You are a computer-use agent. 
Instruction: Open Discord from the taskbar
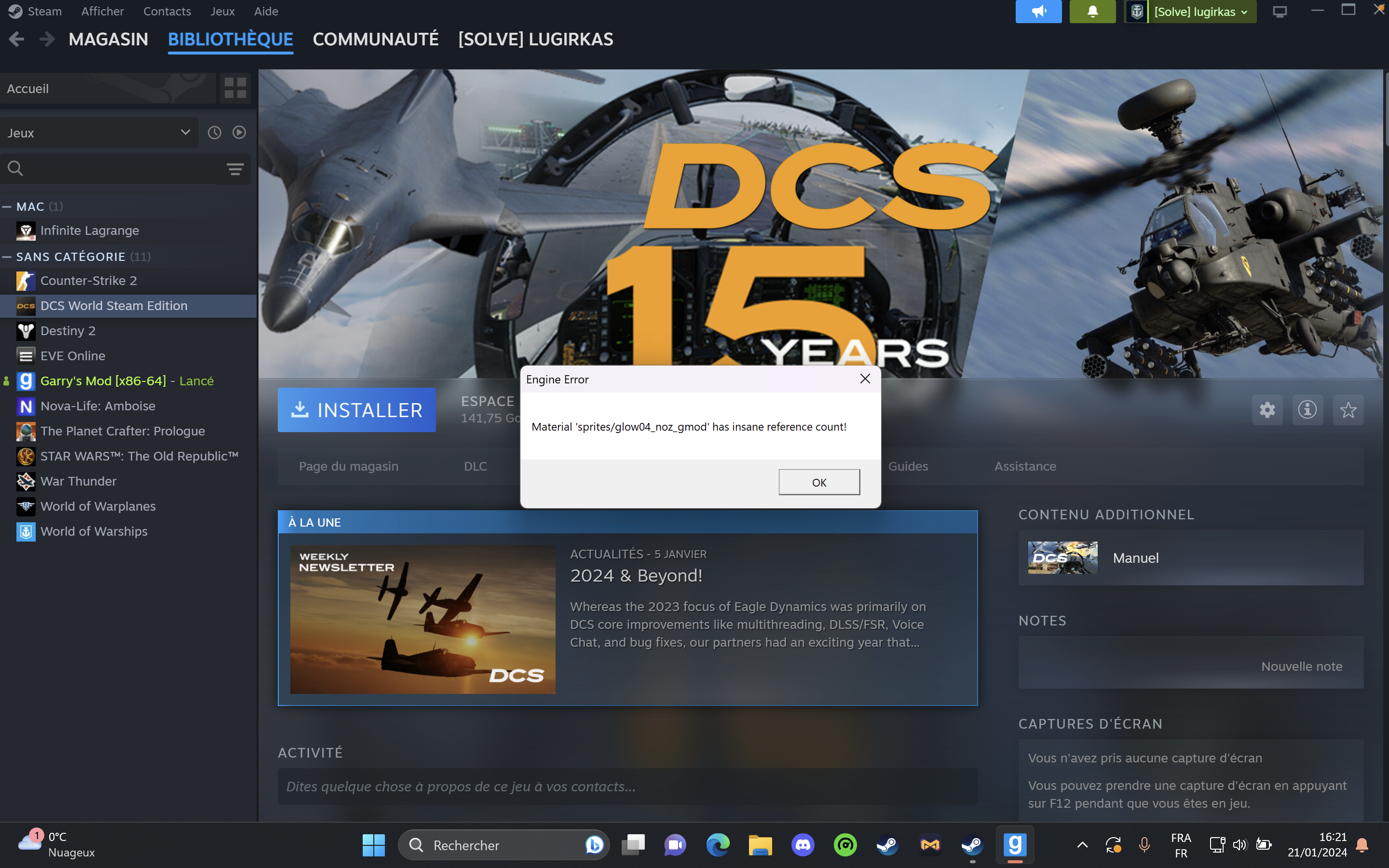pos(803,845)
